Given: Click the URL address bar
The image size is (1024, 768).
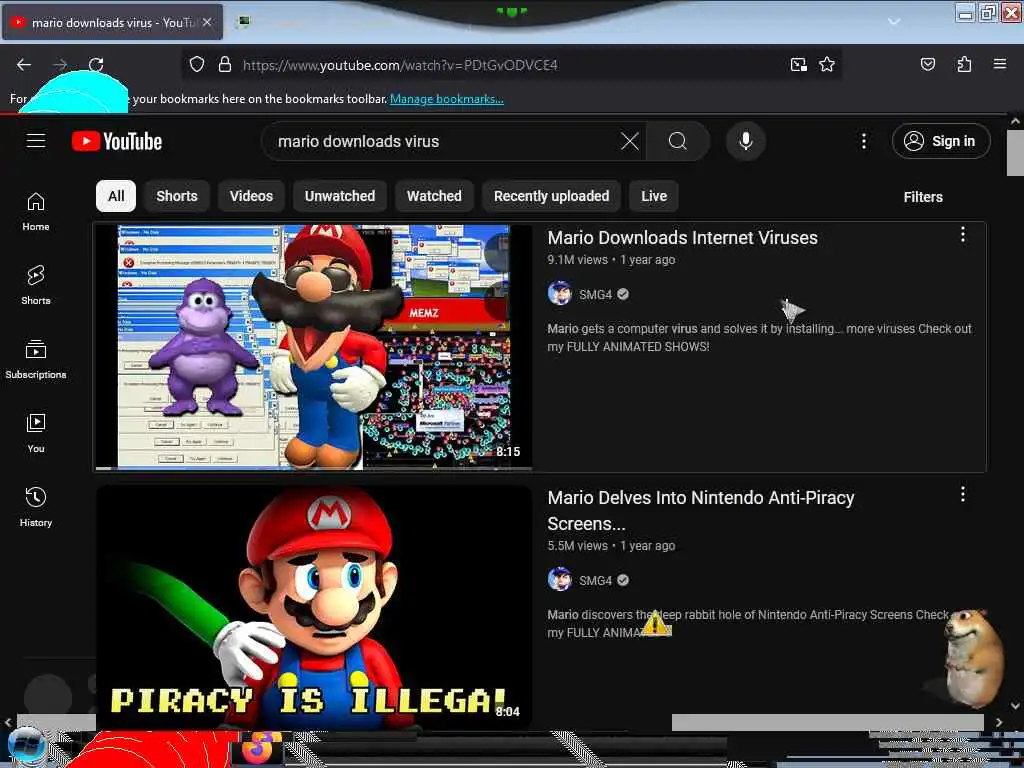Looking at the screenshot, I should 509,65.
